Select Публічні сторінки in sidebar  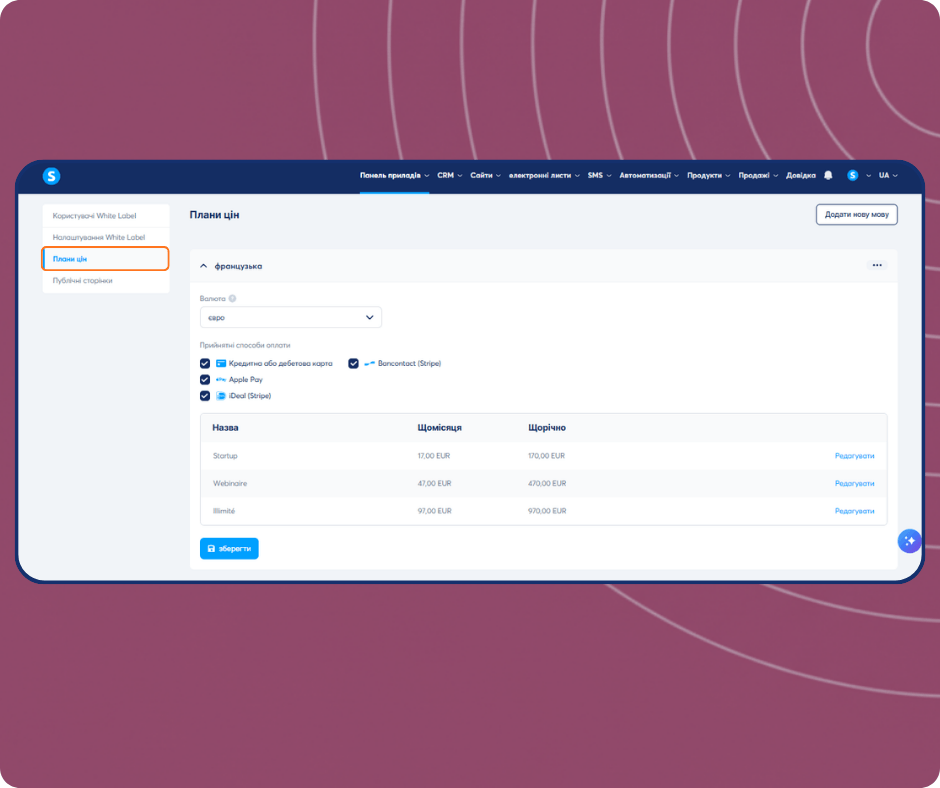[x=106, y=280]
